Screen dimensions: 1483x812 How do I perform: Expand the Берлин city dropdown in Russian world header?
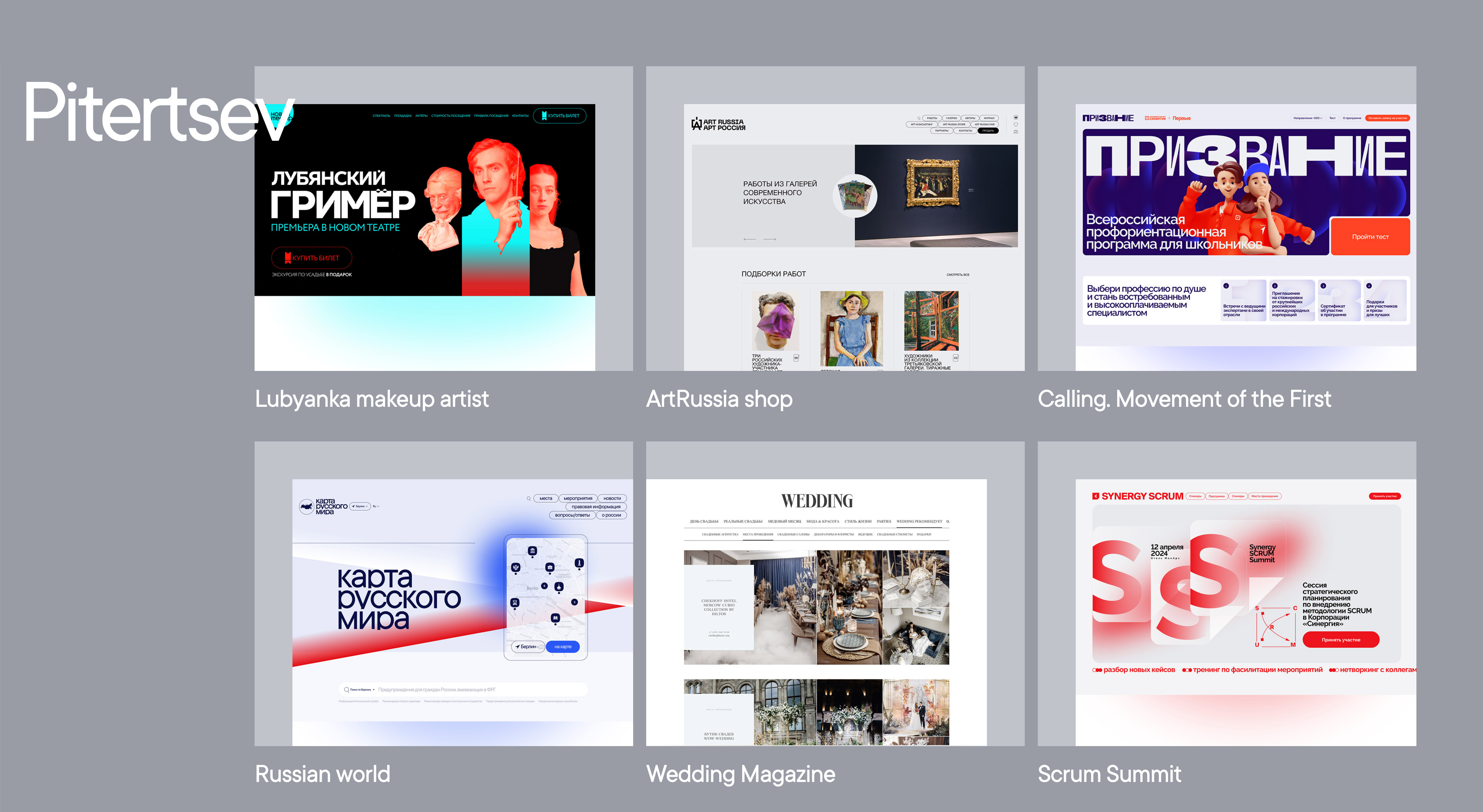[x=360, y=506]
